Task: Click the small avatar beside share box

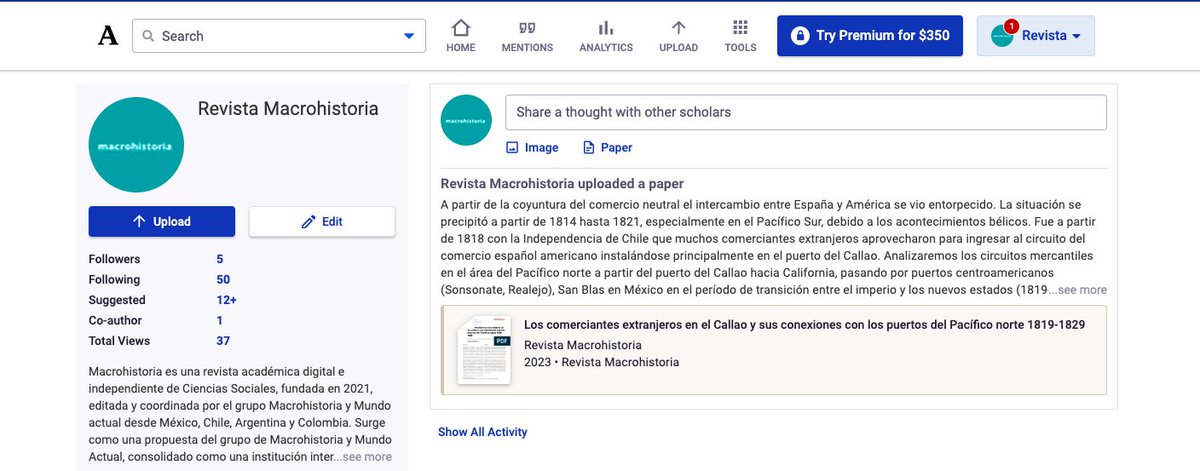Action: tap(466, 120)
